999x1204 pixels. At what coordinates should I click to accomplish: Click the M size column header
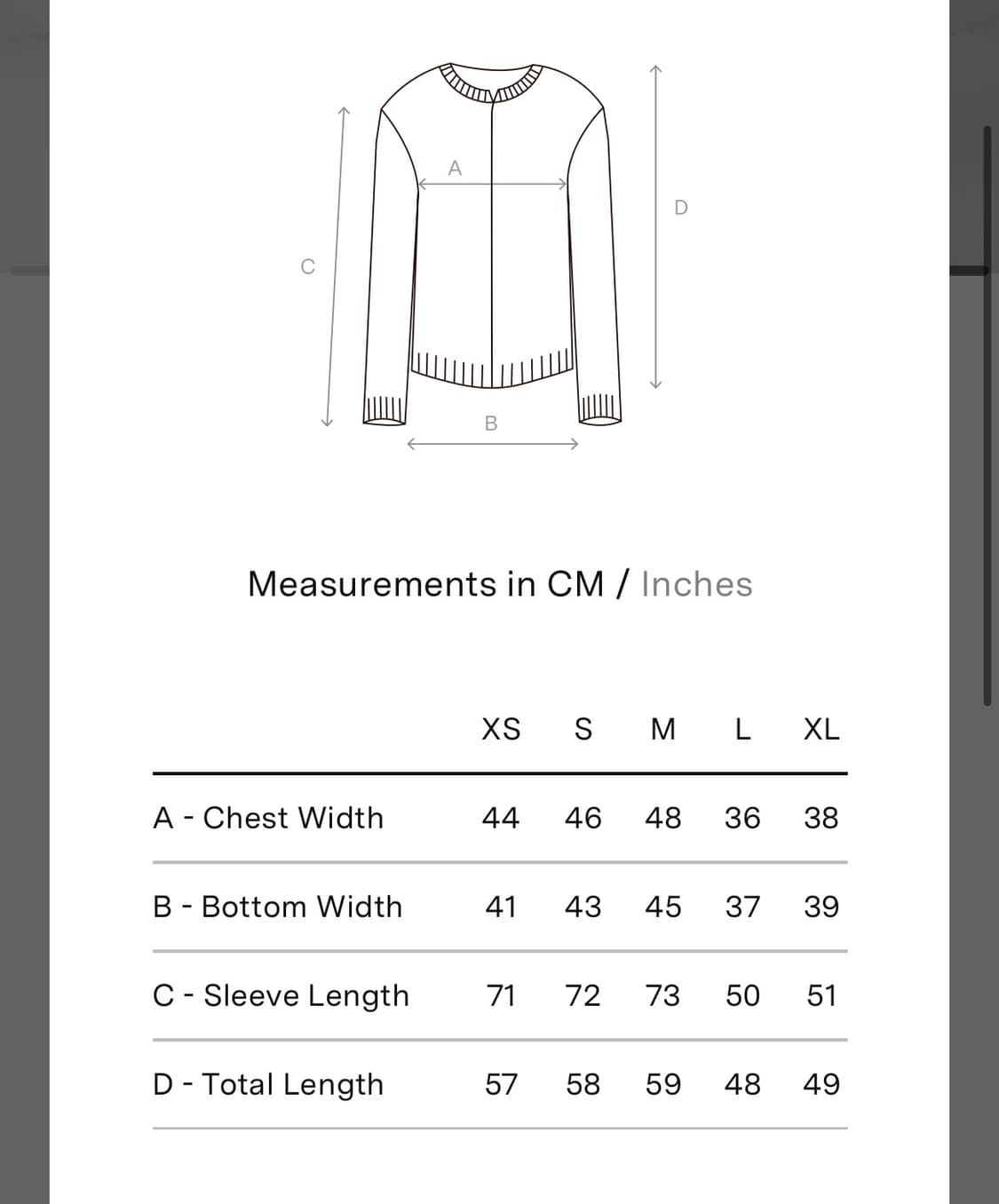[x=662, y=729]
